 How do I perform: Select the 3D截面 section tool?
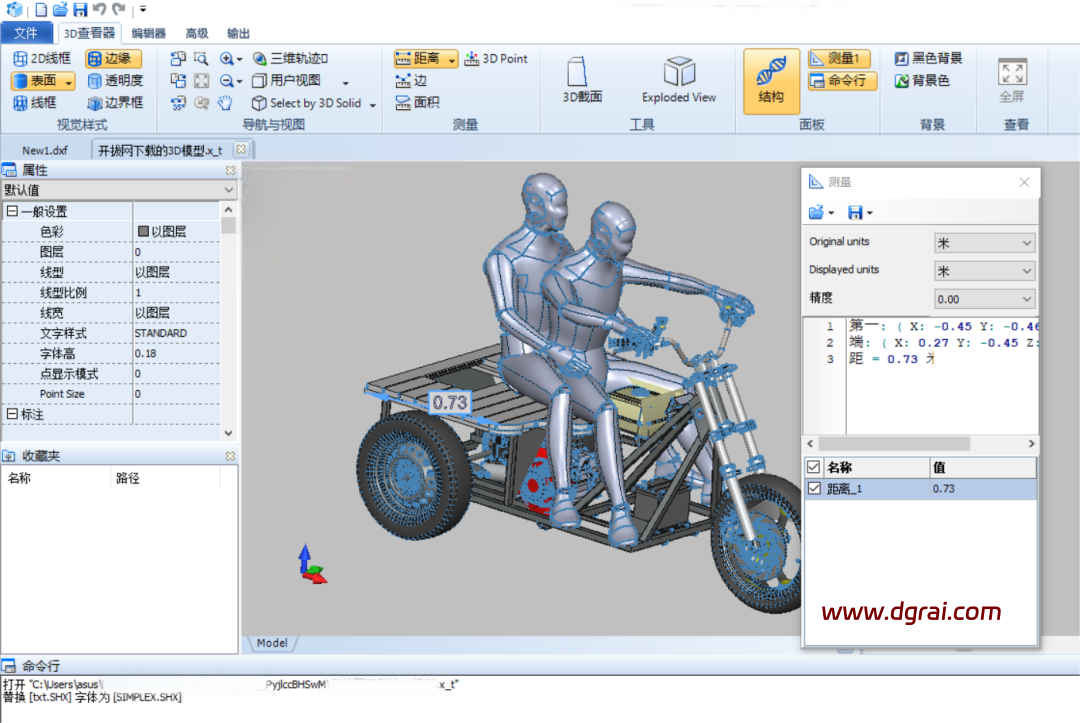point(582,80)
